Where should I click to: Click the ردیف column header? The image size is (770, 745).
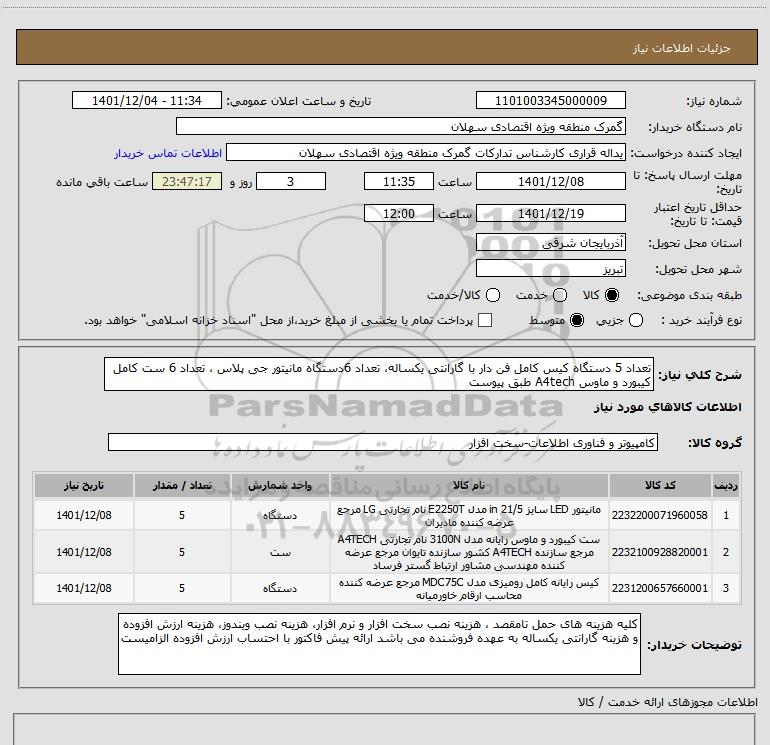pos(726,485)
